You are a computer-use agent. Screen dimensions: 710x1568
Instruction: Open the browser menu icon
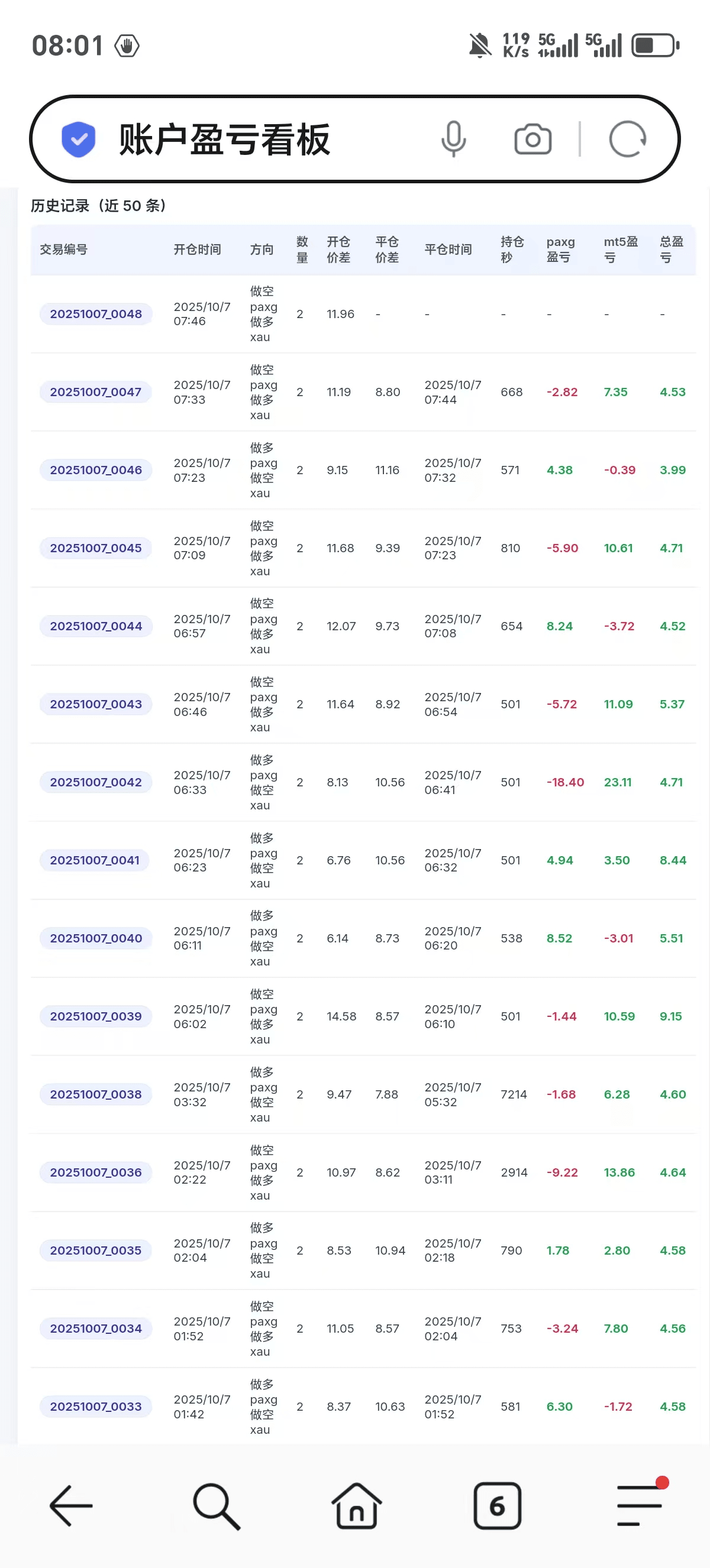(x=640, y=1506)
